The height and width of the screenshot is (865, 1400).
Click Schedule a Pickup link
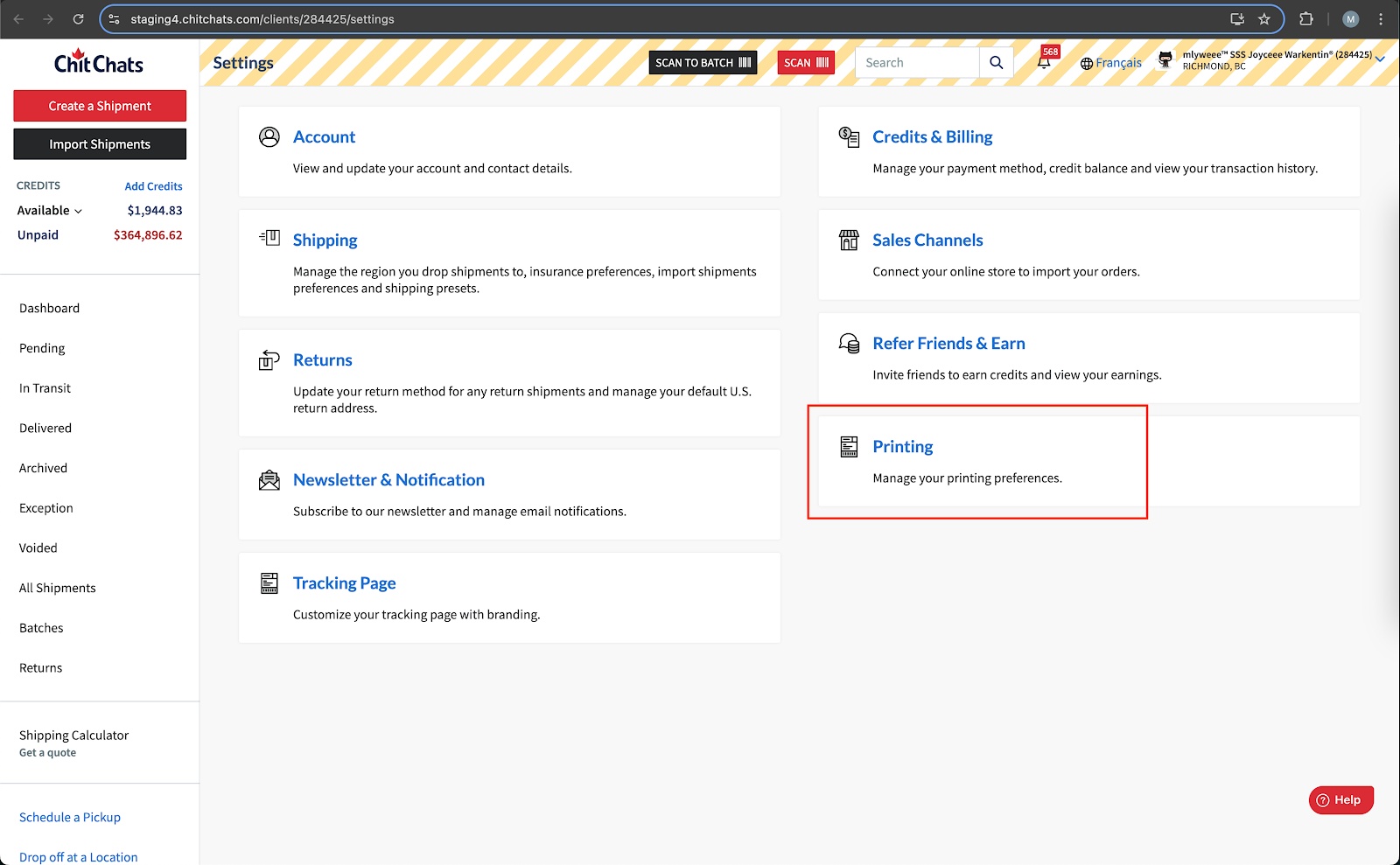[x=70, y=817]
